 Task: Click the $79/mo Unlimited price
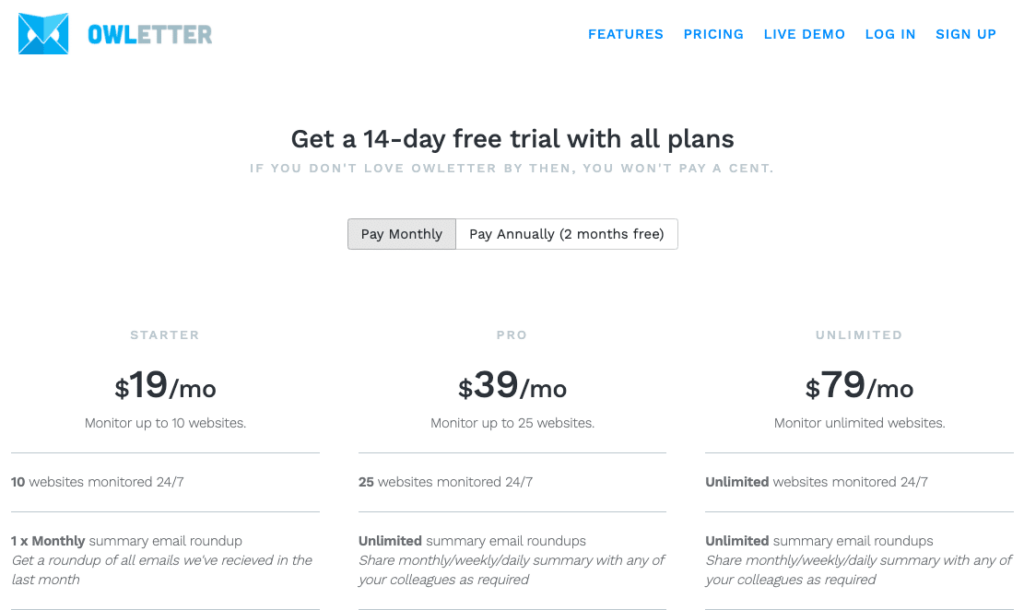pyautogui.click(x=859, y=385)
